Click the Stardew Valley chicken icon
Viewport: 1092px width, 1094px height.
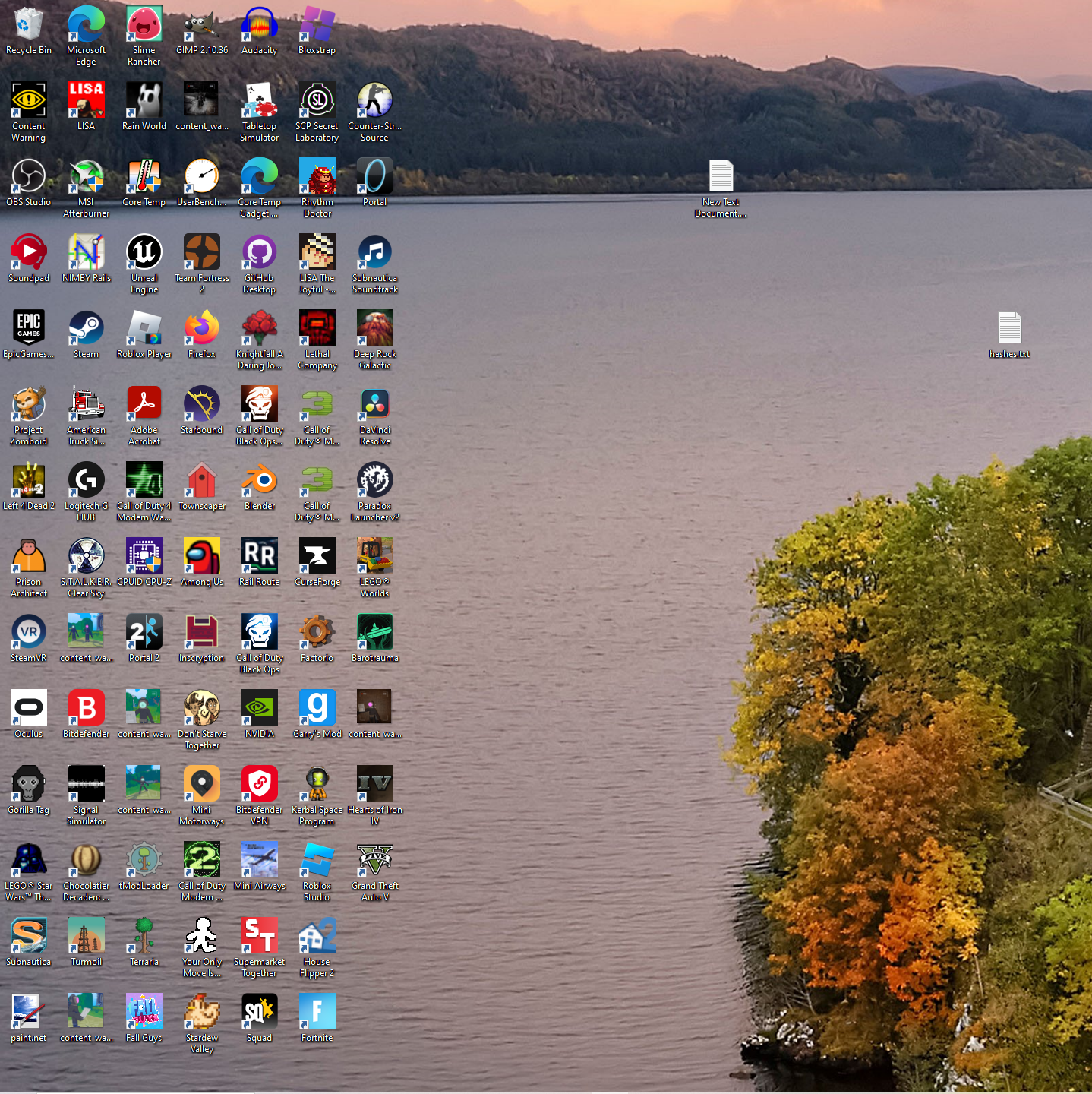coord(202,1012)
